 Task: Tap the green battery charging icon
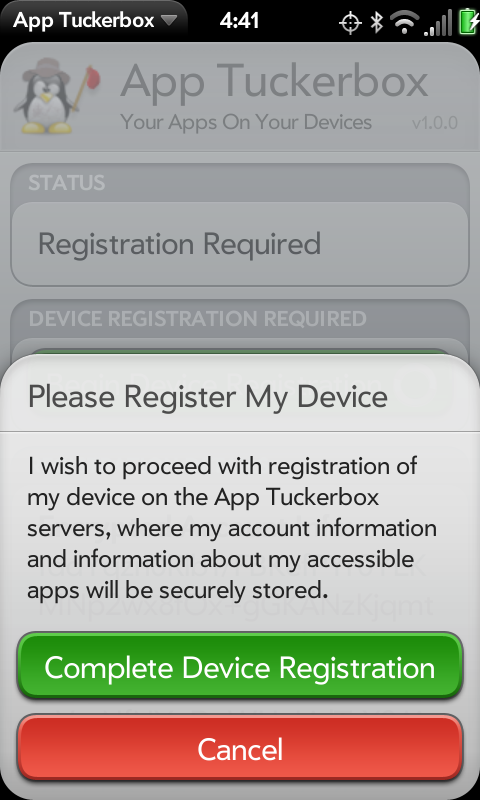(x=469, y=22)
